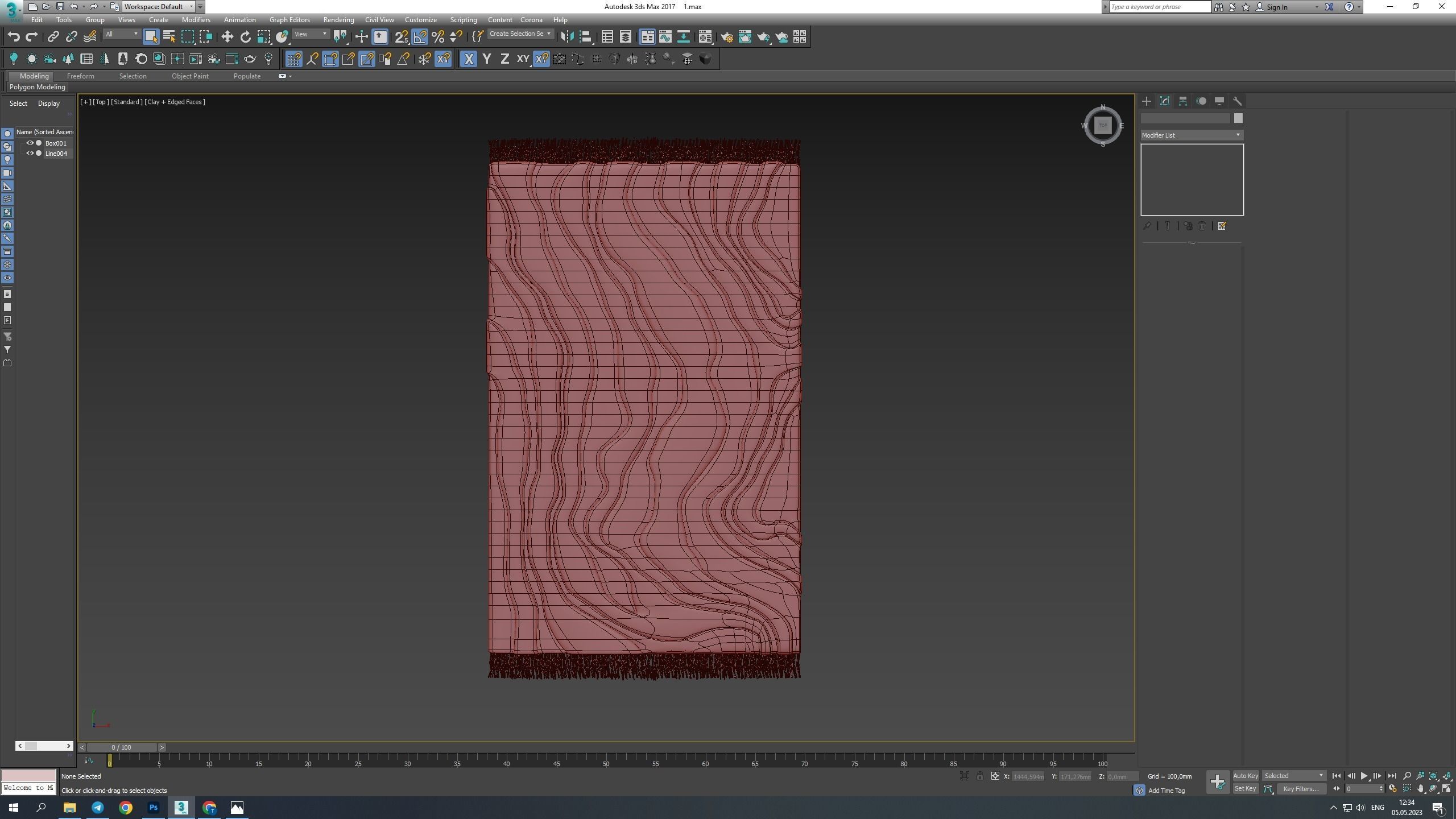Open the Clay + Edged Faces shading menu

(x=175, y=102)
